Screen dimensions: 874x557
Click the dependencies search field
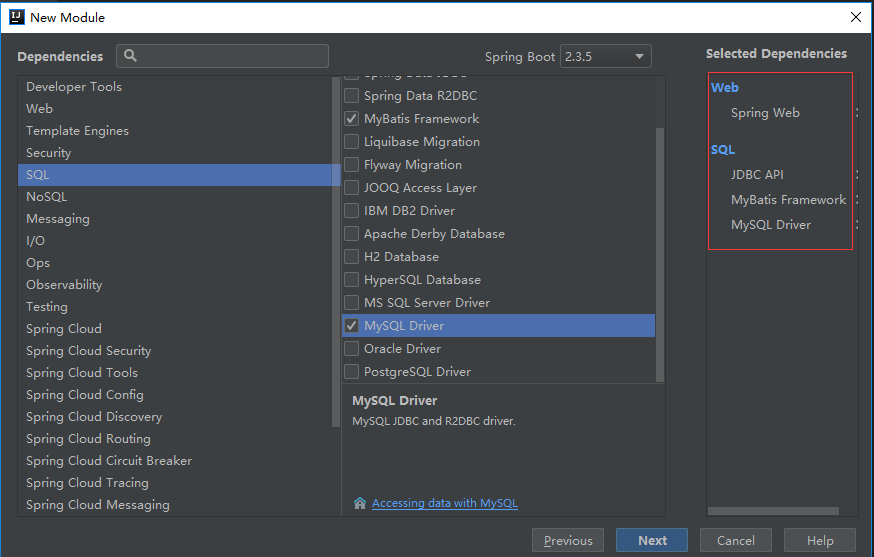(222, 56)
